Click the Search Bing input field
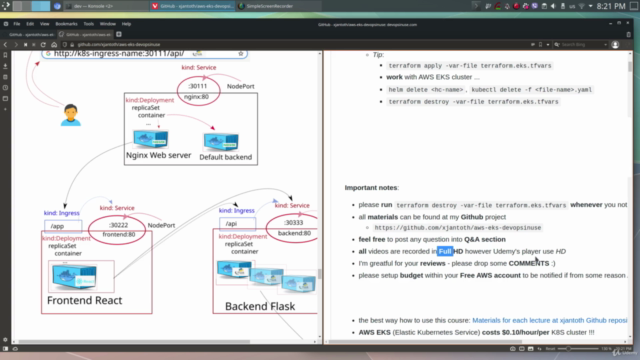640x360 pixels. (581, 44)
